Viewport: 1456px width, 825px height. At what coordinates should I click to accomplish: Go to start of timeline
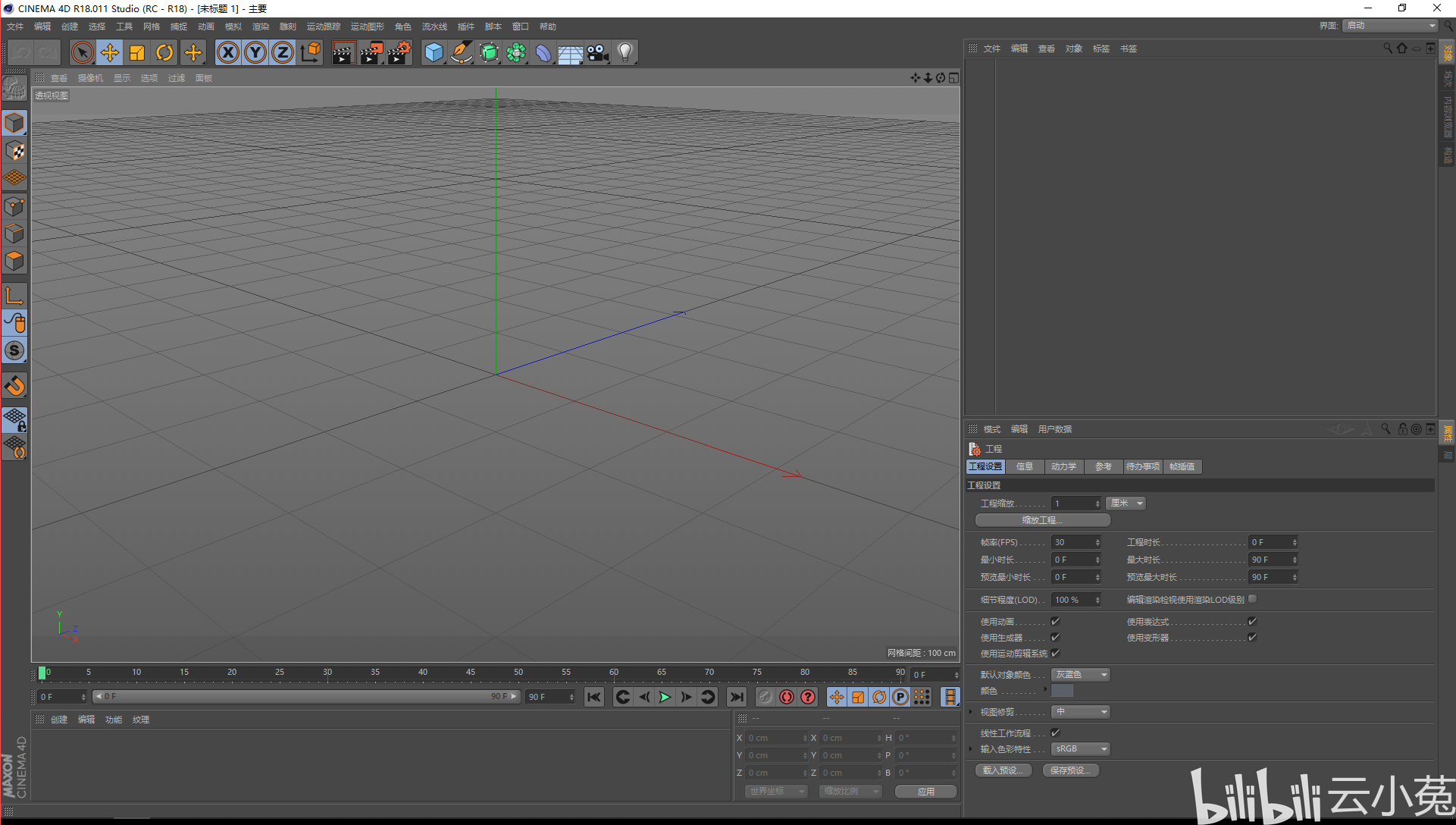[x=594, y=697]
